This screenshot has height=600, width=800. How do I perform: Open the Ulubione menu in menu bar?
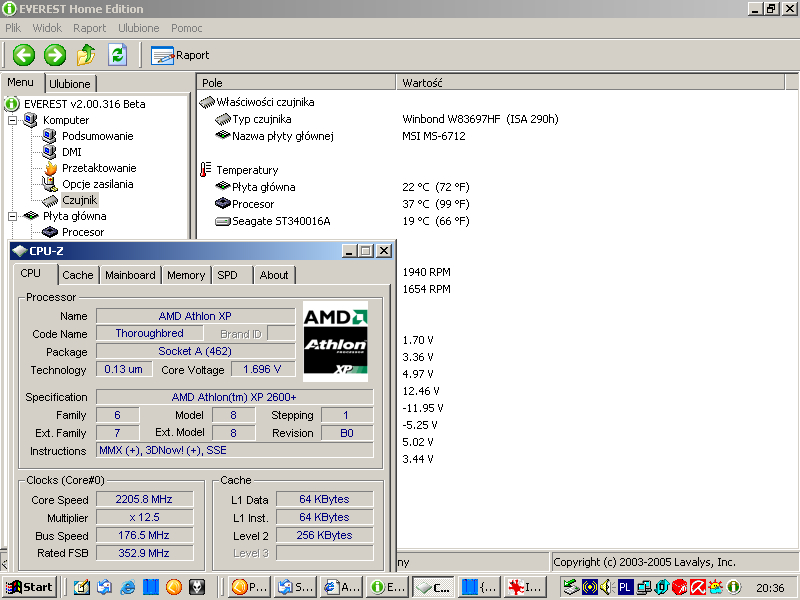[x=138, y=28]
